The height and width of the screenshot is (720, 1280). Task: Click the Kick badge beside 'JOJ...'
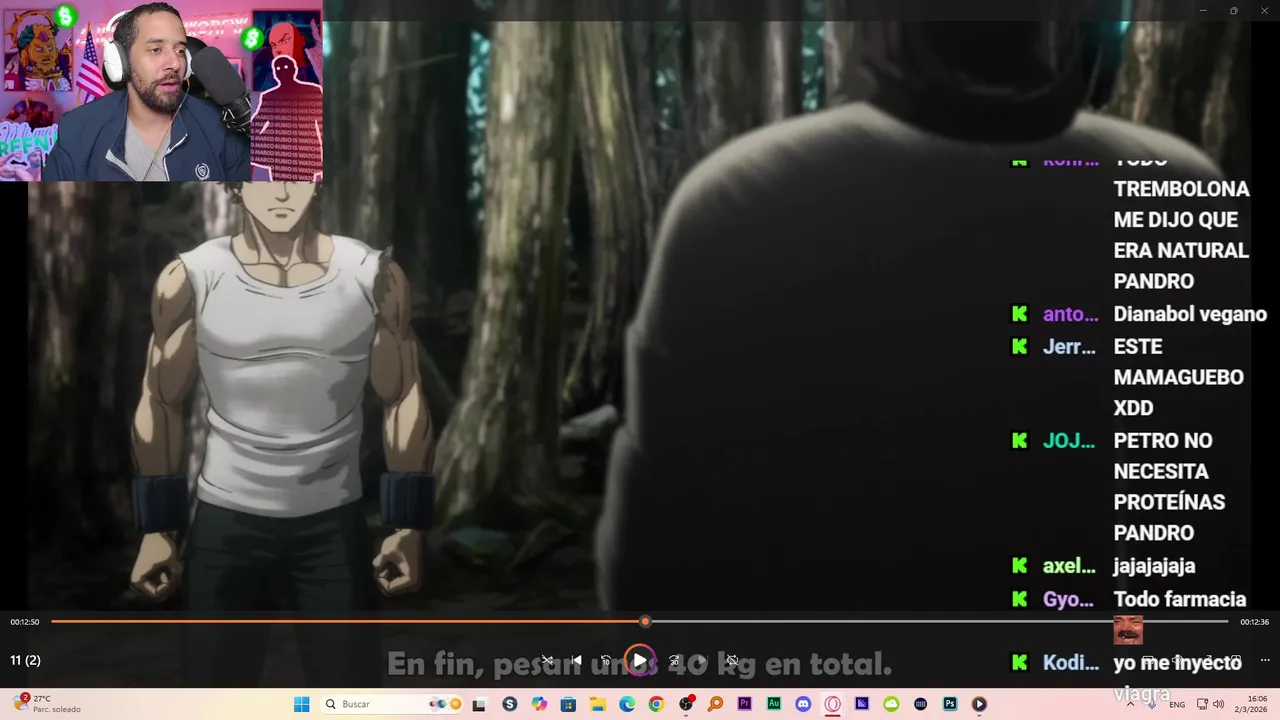point(1019,440)
